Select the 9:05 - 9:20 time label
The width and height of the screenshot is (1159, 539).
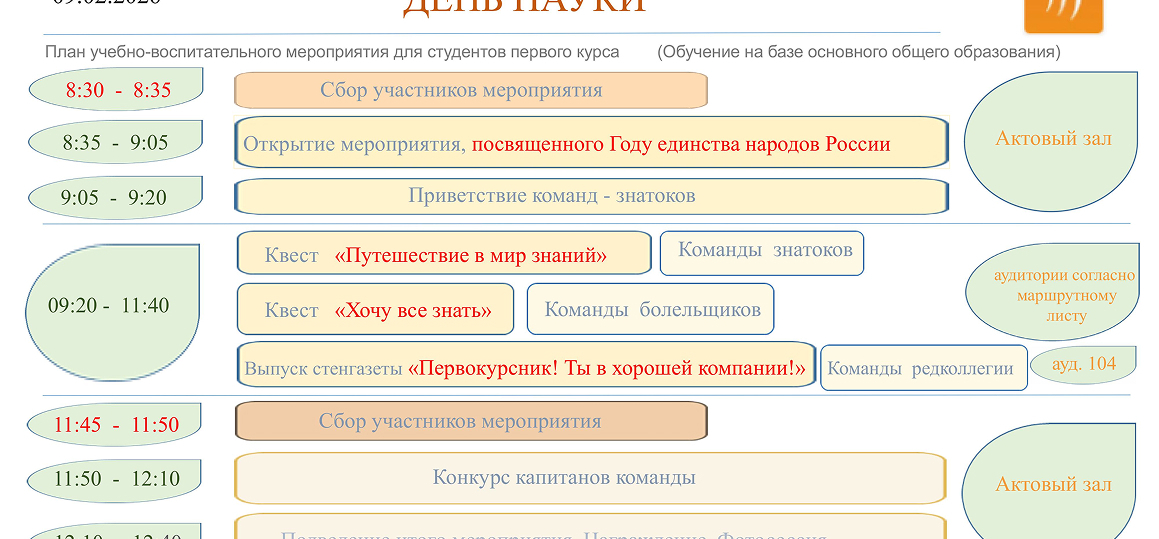(x=115, y=197)
